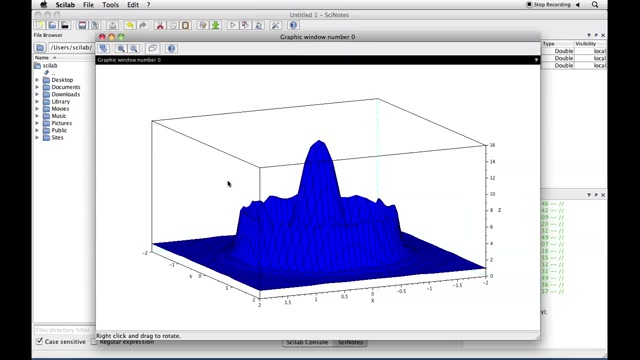Open the Tools menu

110,5
